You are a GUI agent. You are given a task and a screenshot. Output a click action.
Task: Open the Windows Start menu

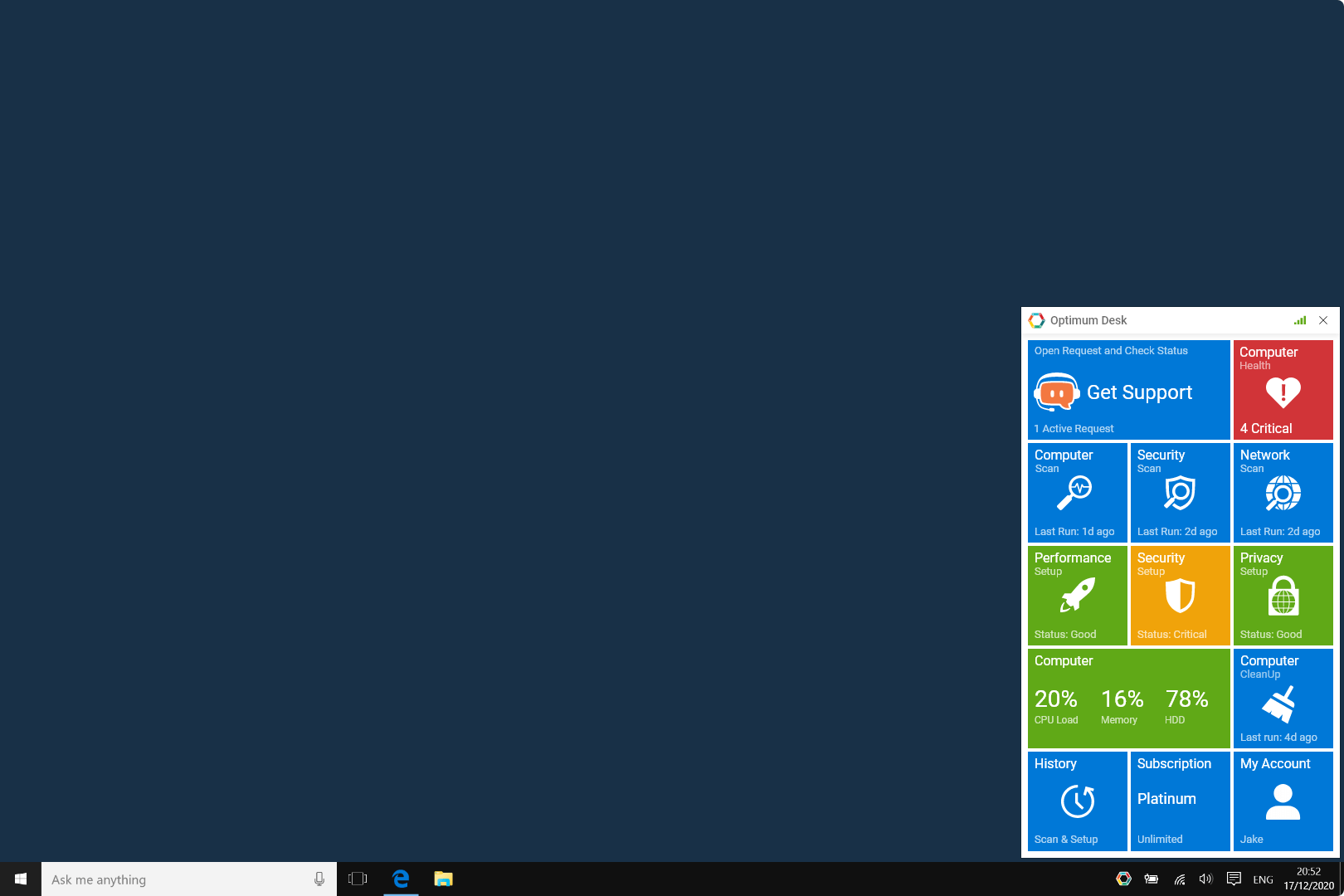tap(21, 879)
